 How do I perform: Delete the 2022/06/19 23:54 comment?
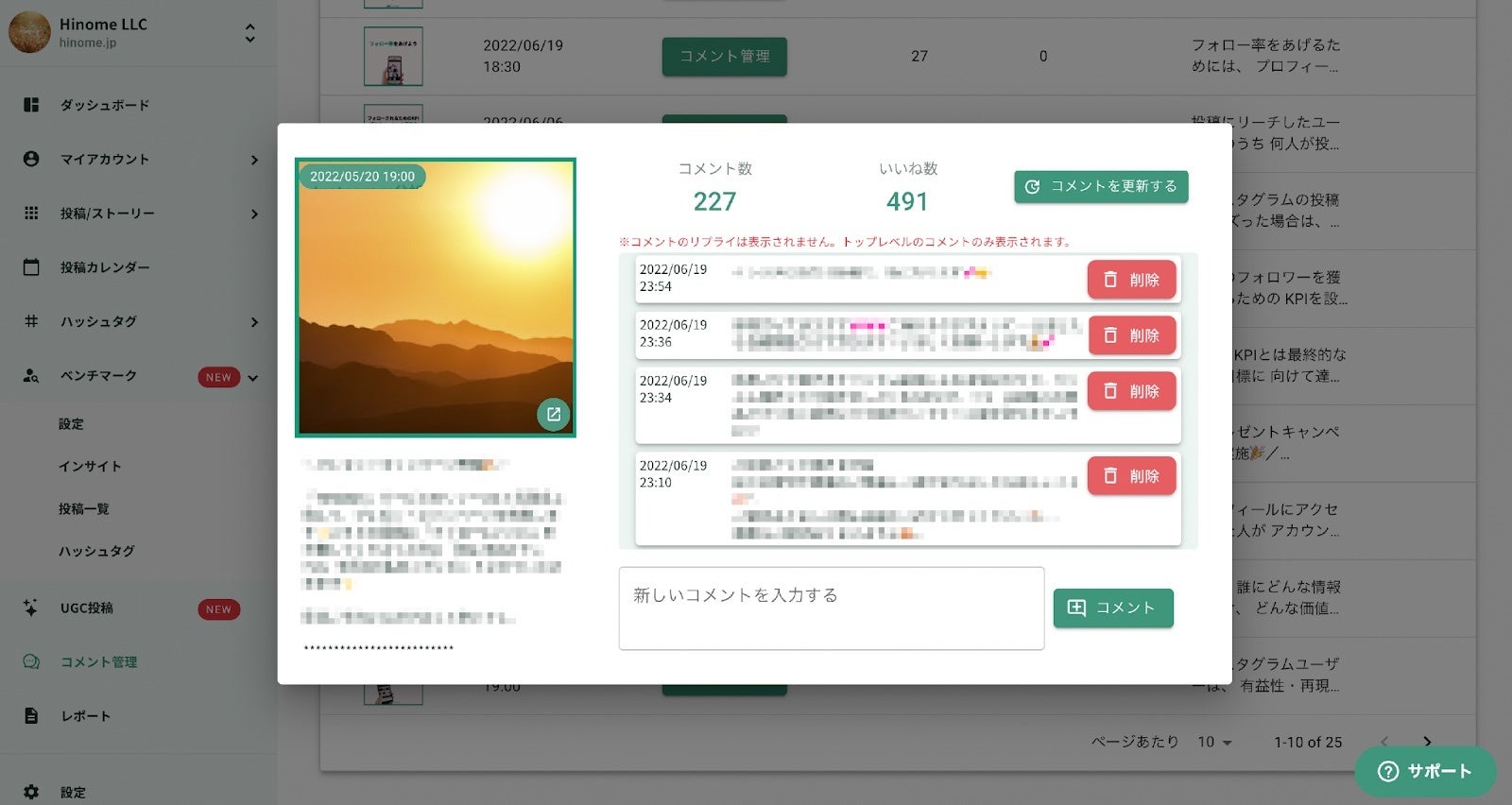(x=1132, y=280)
